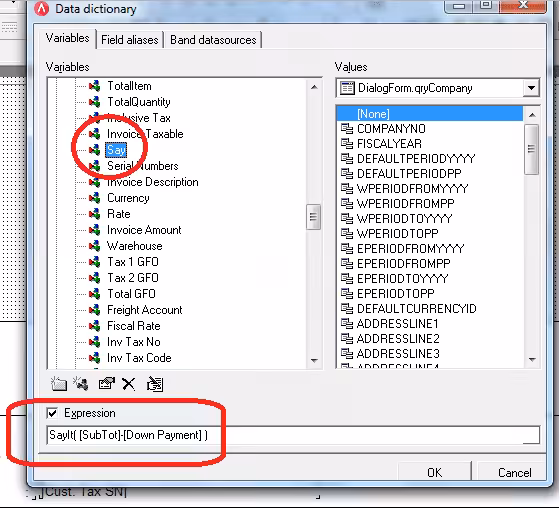This screenshot has height=508, width=560.
Task: Click the Edit variable icon
Action: pos(106,384)
